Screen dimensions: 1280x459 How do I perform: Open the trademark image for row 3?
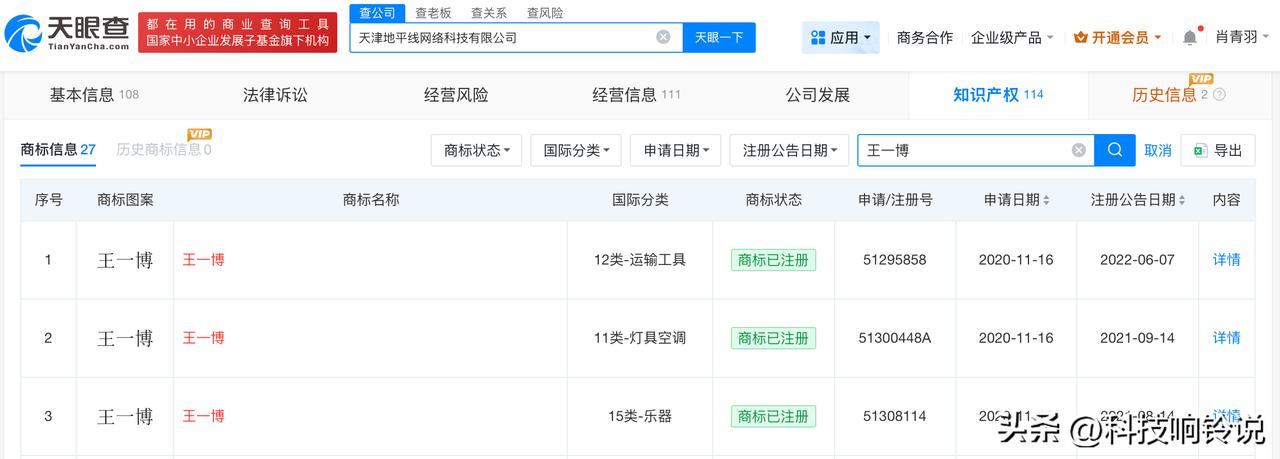125,416
